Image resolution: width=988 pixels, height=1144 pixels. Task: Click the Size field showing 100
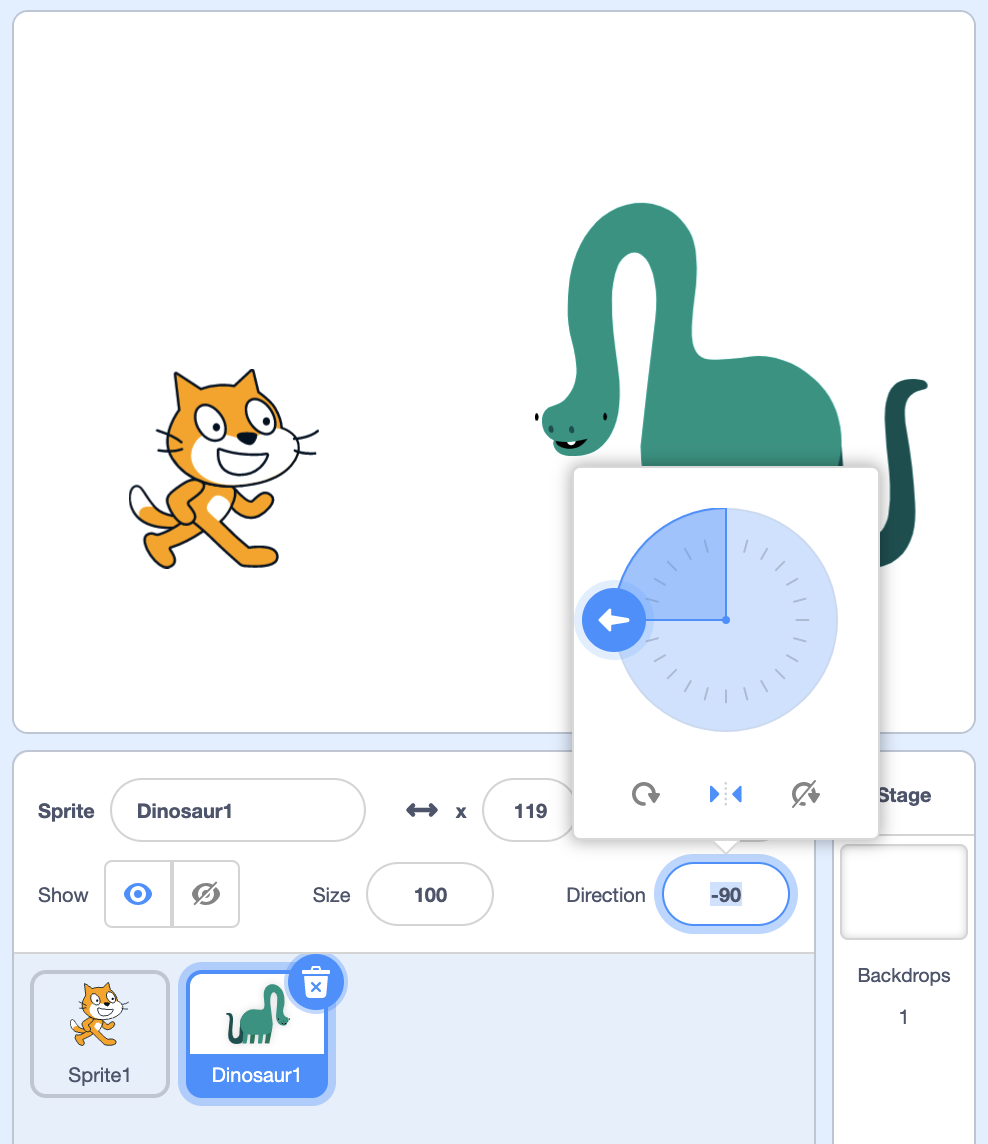(x=430, y=894)
